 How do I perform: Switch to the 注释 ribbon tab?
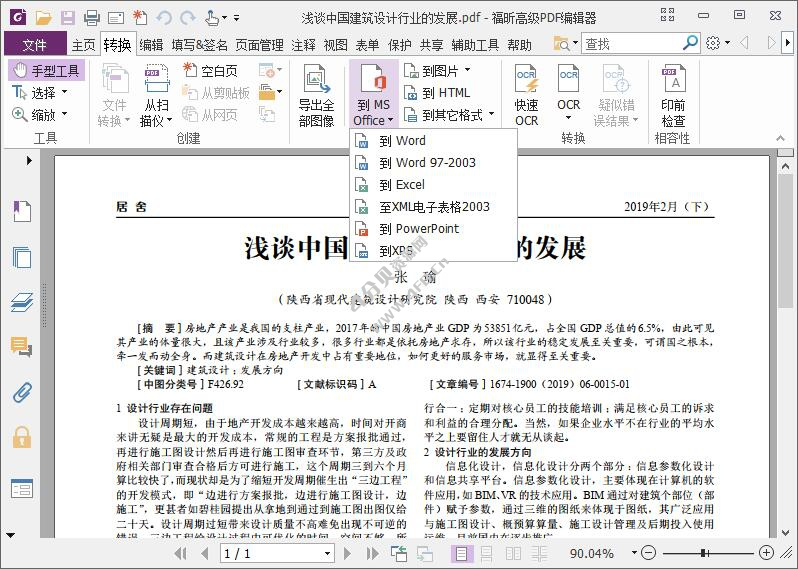(303, 45)
